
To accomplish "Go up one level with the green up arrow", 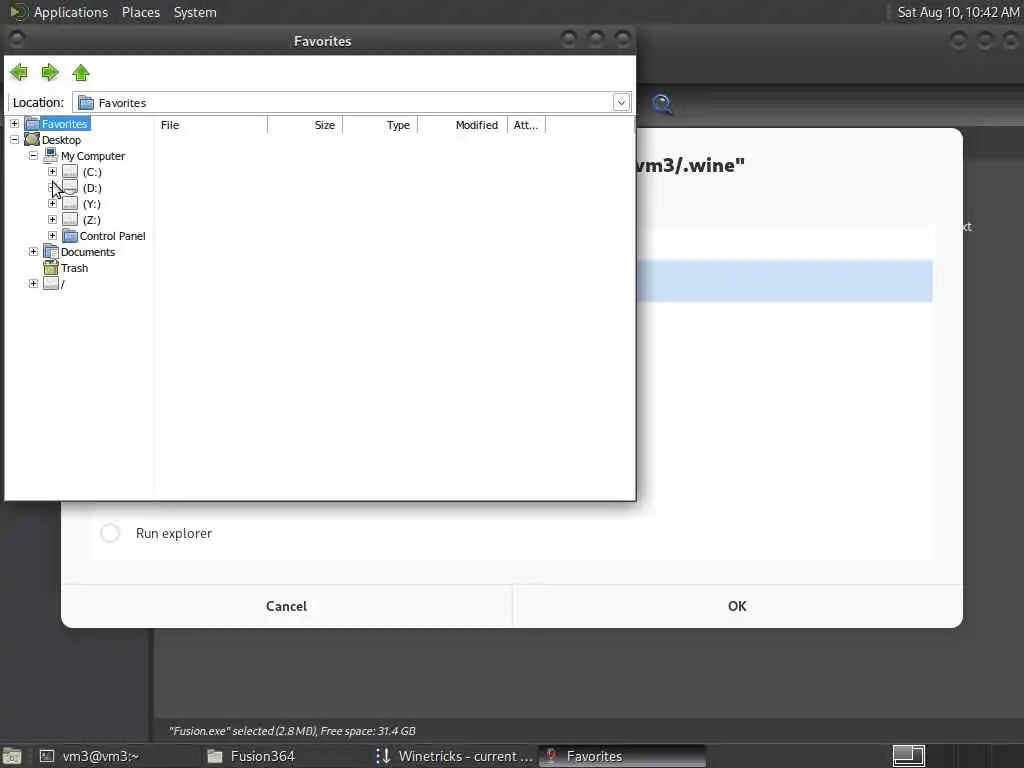I will tap(81, 72).
